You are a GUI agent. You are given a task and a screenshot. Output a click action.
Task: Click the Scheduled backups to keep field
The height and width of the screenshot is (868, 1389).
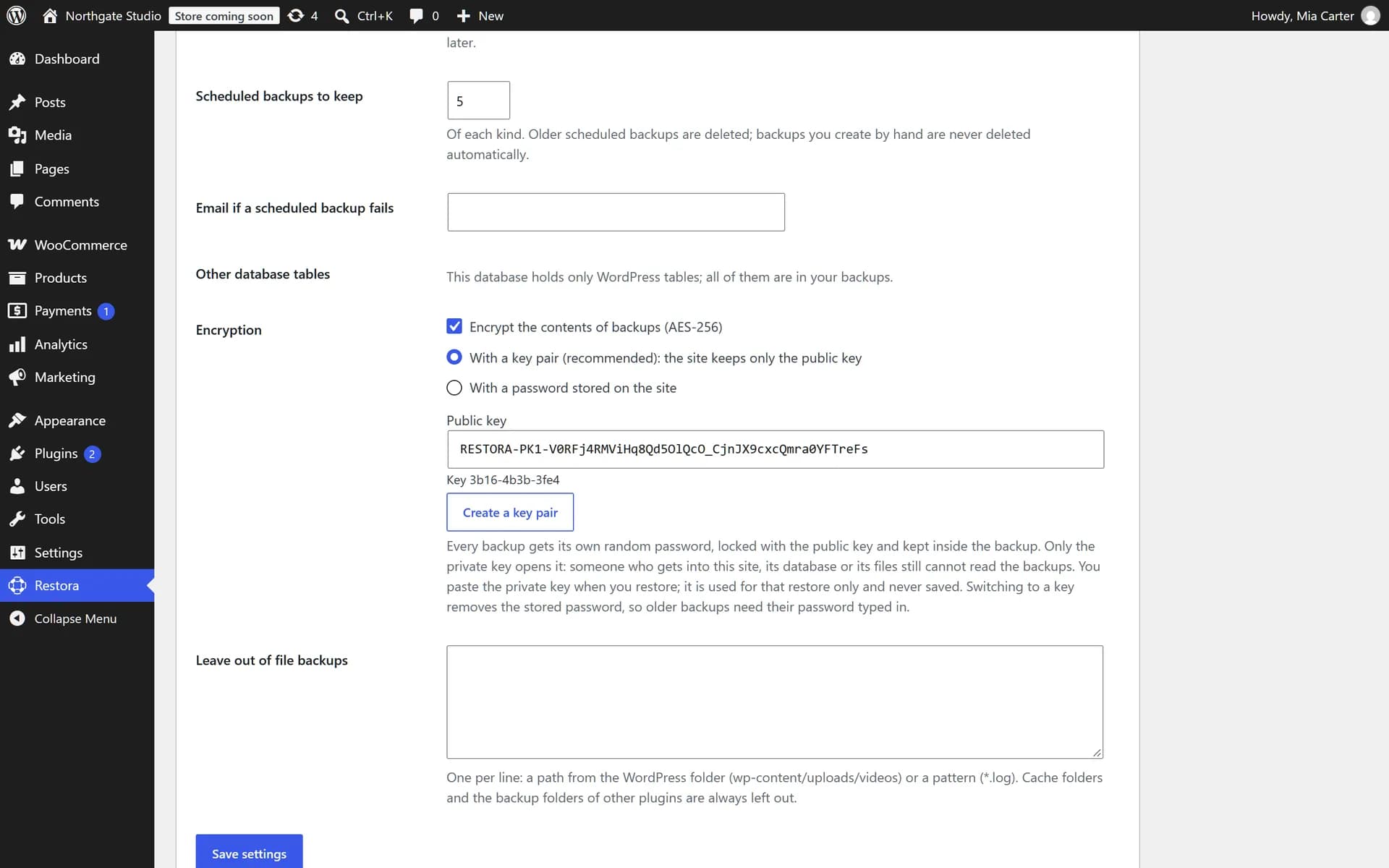pos(478,101)
